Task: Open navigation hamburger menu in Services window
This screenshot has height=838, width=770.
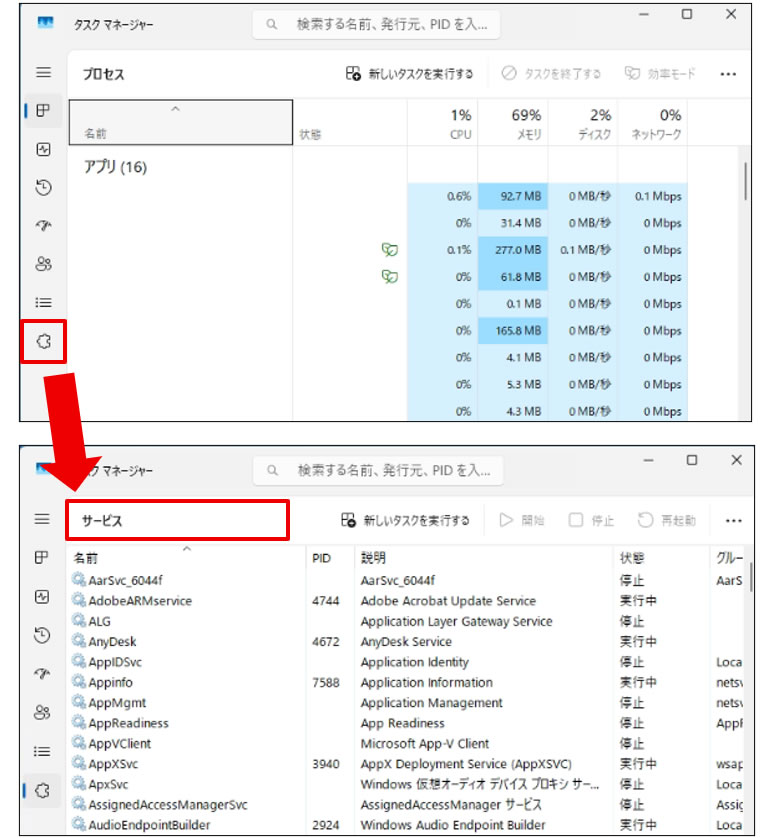Action: pyautogui.click(x=42, y=519)
